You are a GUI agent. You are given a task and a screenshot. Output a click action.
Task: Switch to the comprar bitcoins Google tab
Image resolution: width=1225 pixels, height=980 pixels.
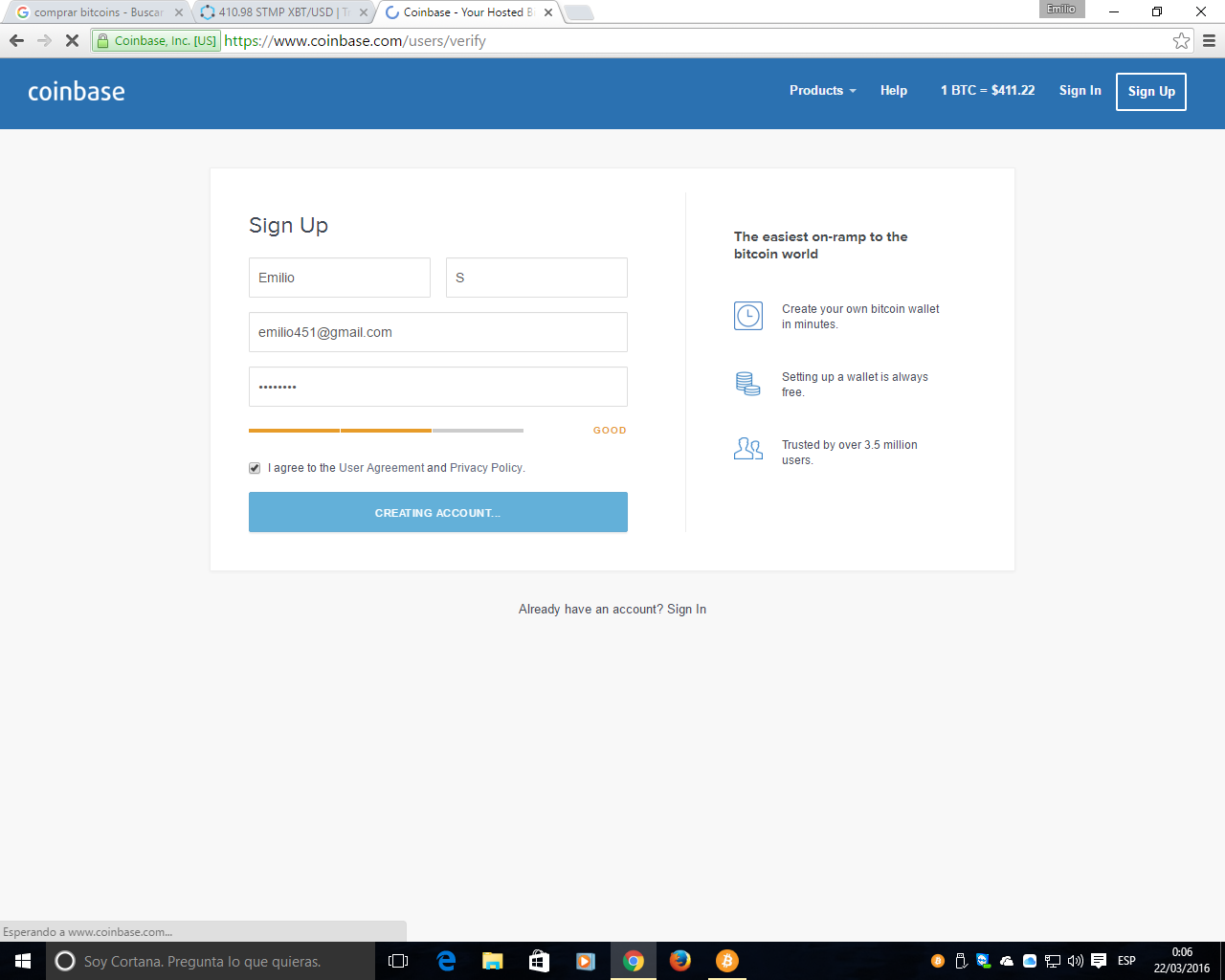tap(100, 12)
